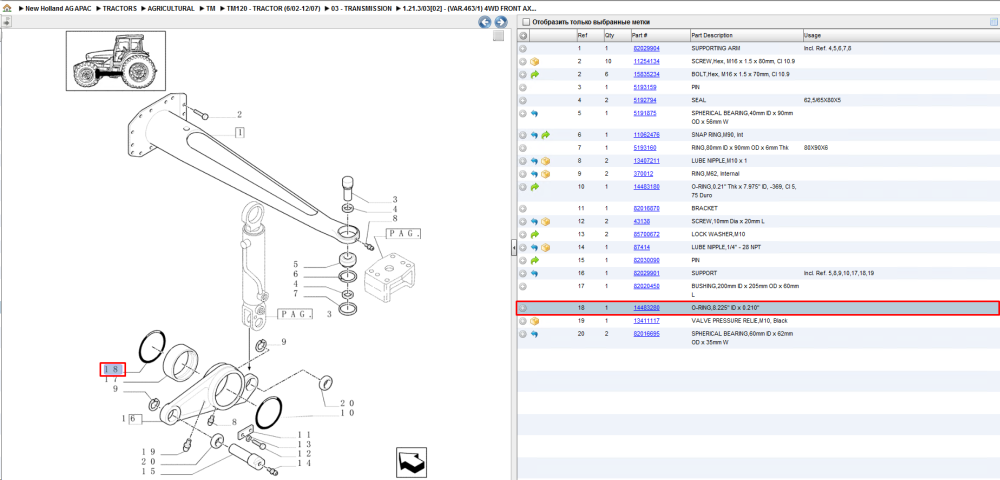
Task: Select callout 1 on the supporting arm
Action: coord(239,133)
